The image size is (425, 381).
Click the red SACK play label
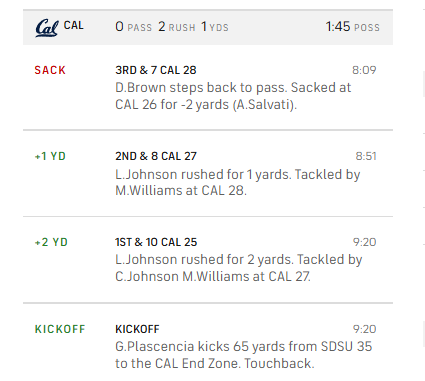point(50,70)
